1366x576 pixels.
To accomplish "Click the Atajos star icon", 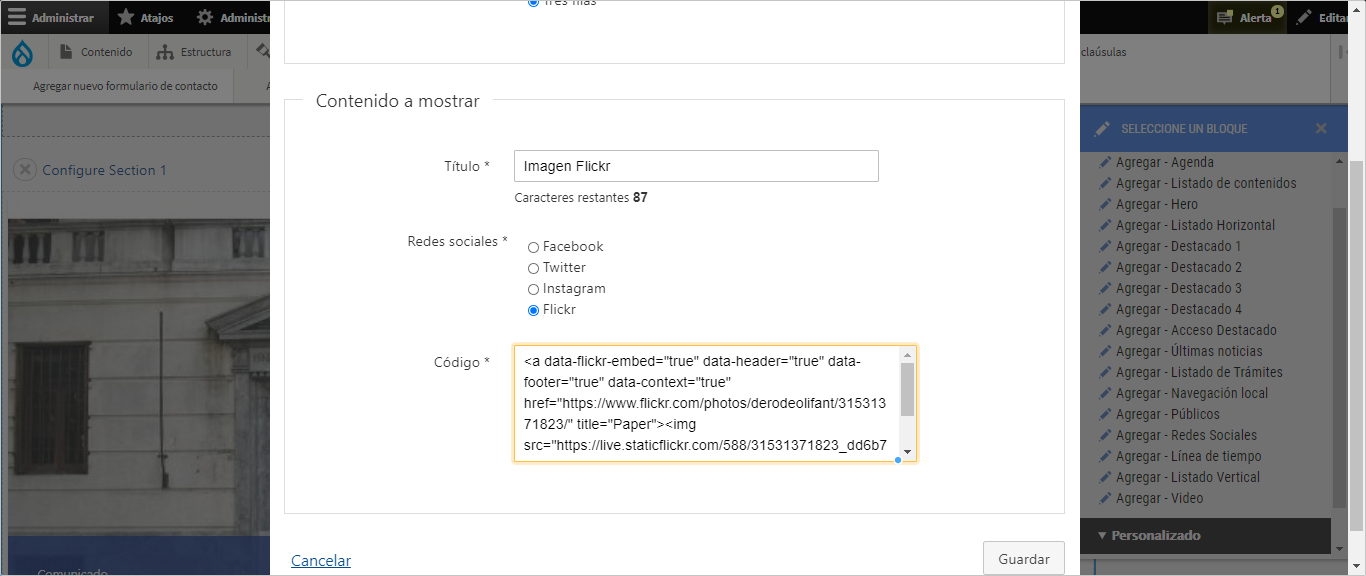I will (x=125, y=17).
